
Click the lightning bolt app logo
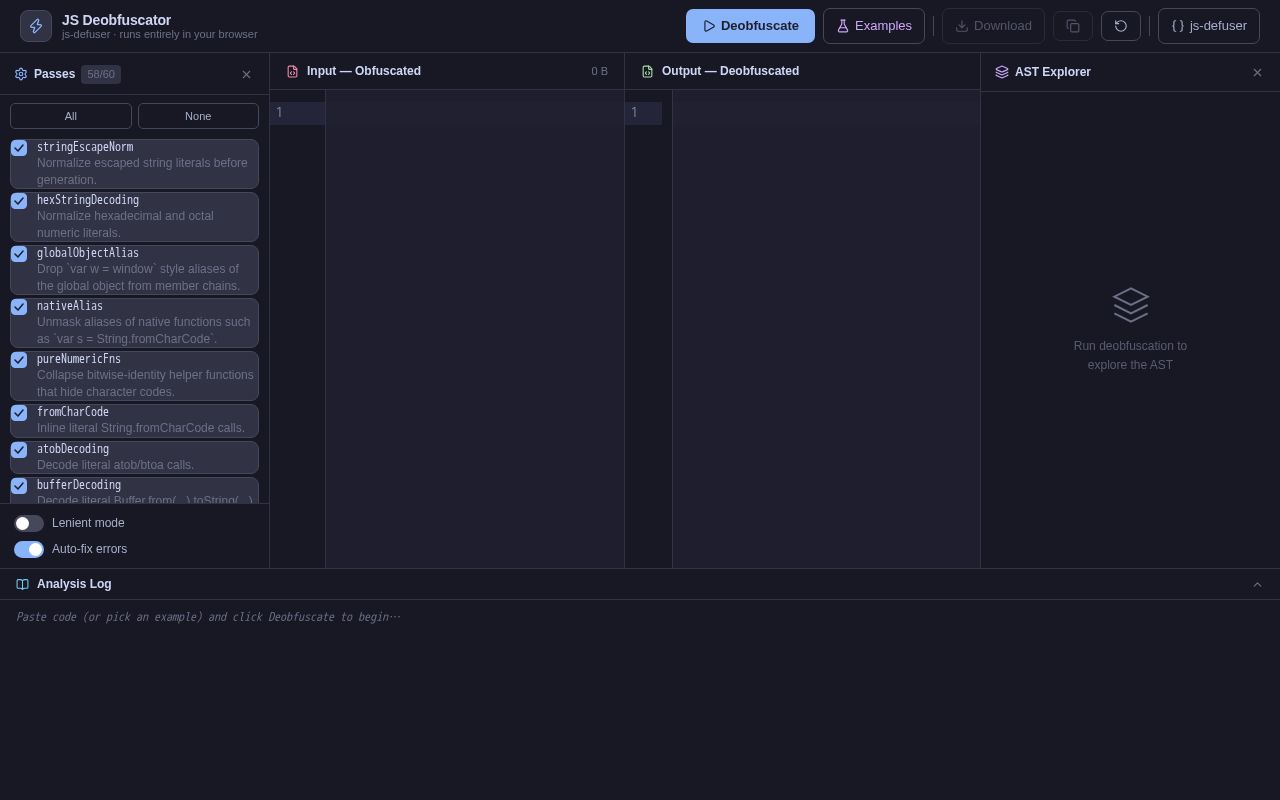tap(36, 26)
